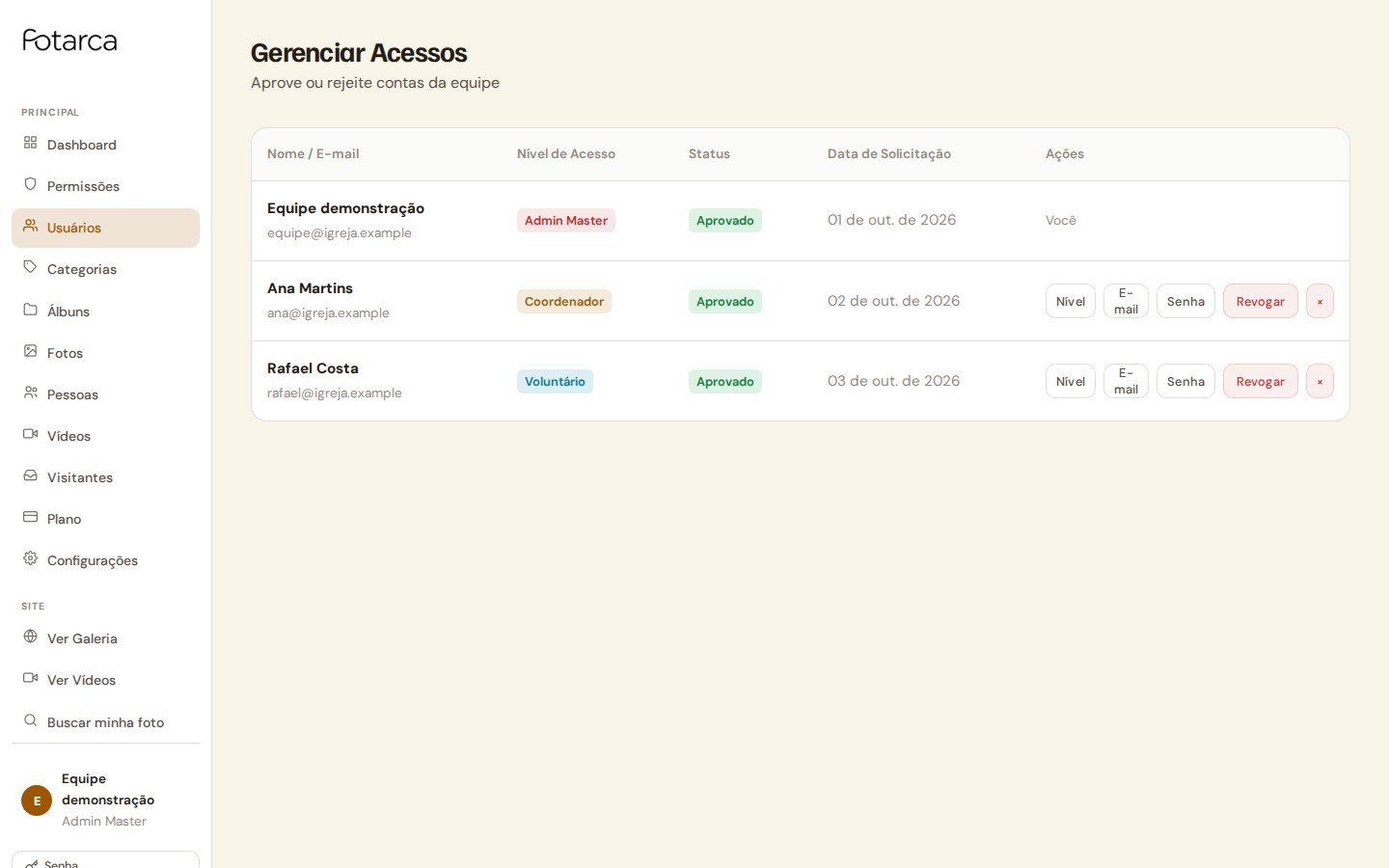Image resolution: width=1389 pixels, height=868 pixels.
Task: Click the Senha button under the sidebar profile
Action: point(105,860)
